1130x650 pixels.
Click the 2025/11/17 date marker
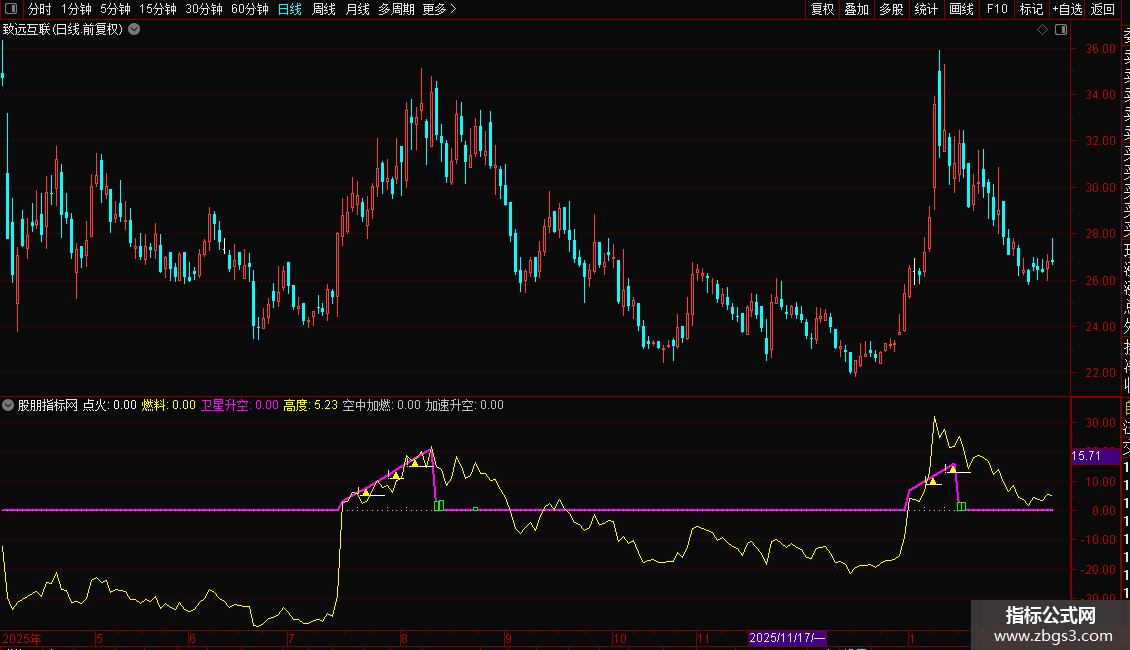[787, 638]
